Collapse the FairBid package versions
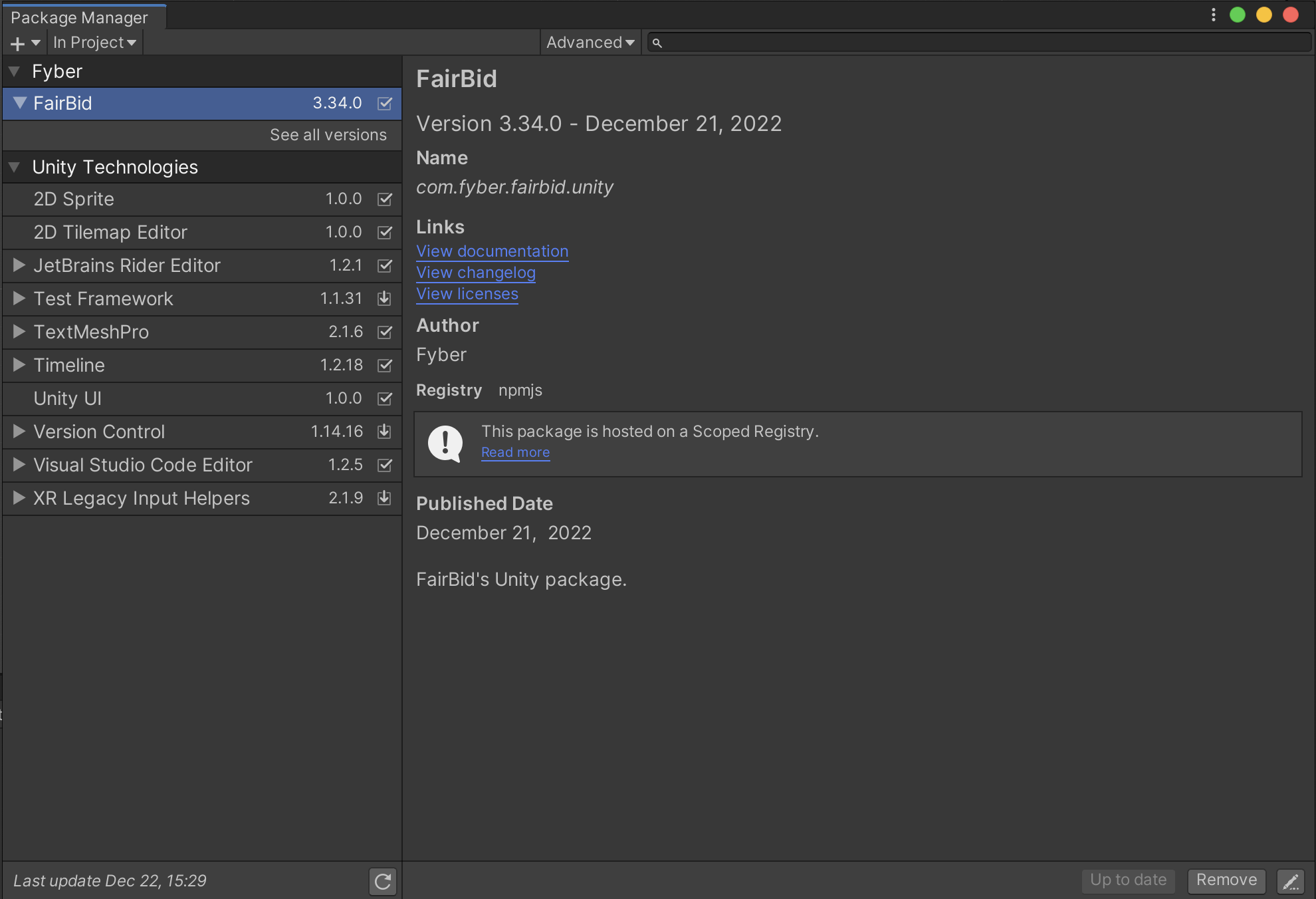This screenshot has width=1316, height=899. (20, 103)
